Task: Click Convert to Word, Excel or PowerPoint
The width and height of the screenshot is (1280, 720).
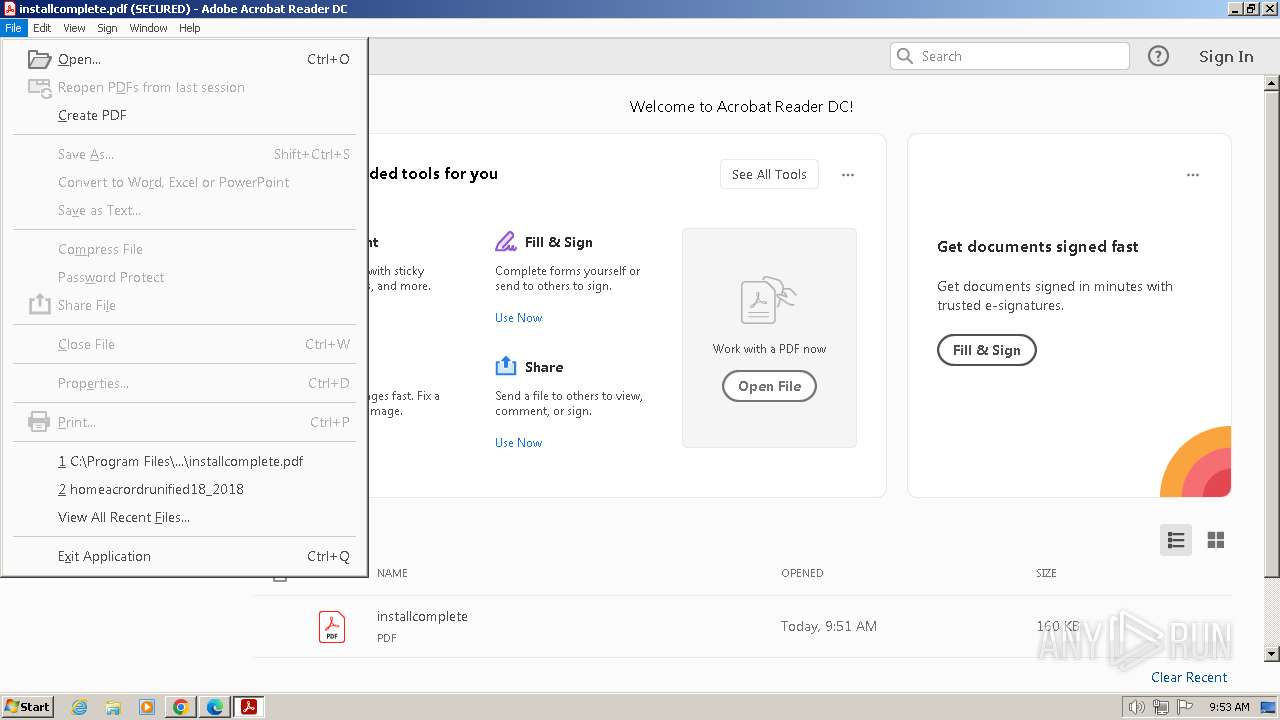Action: coord(185,182)
